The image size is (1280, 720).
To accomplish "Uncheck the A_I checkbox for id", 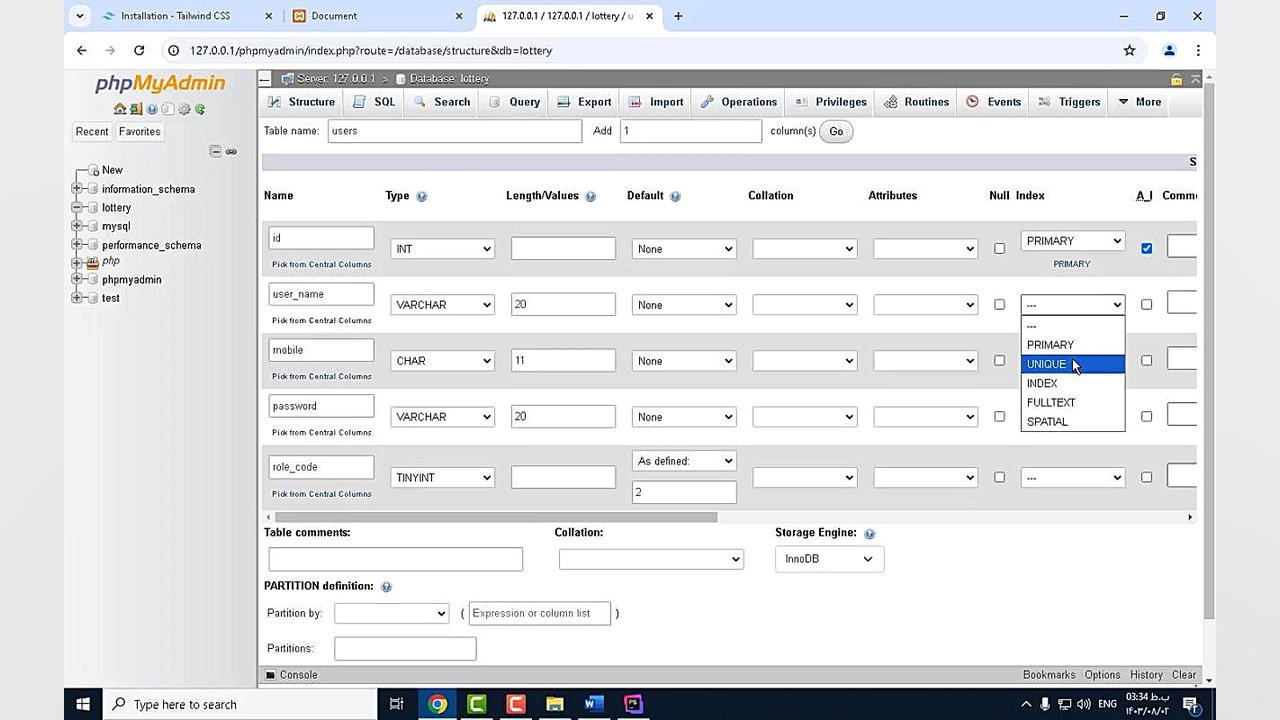I will click(x=1147, y=249).
